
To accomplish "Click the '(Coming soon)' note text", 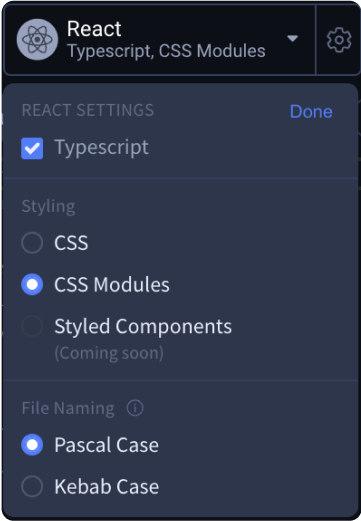I will (x=109, y=353).
